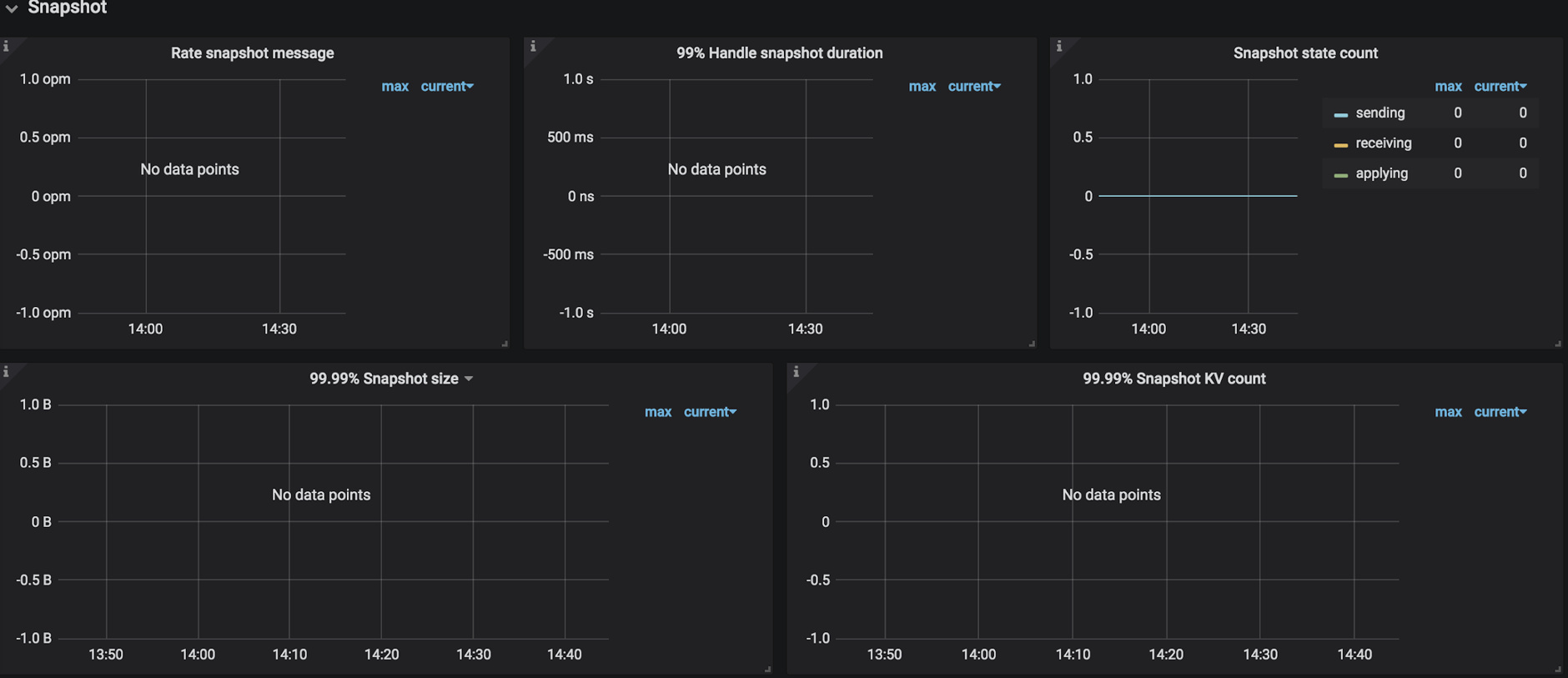The width and height of the screenshot is (1568, 678).
Task: Click resize handle of Snapshot size panel
Action: 767,669
